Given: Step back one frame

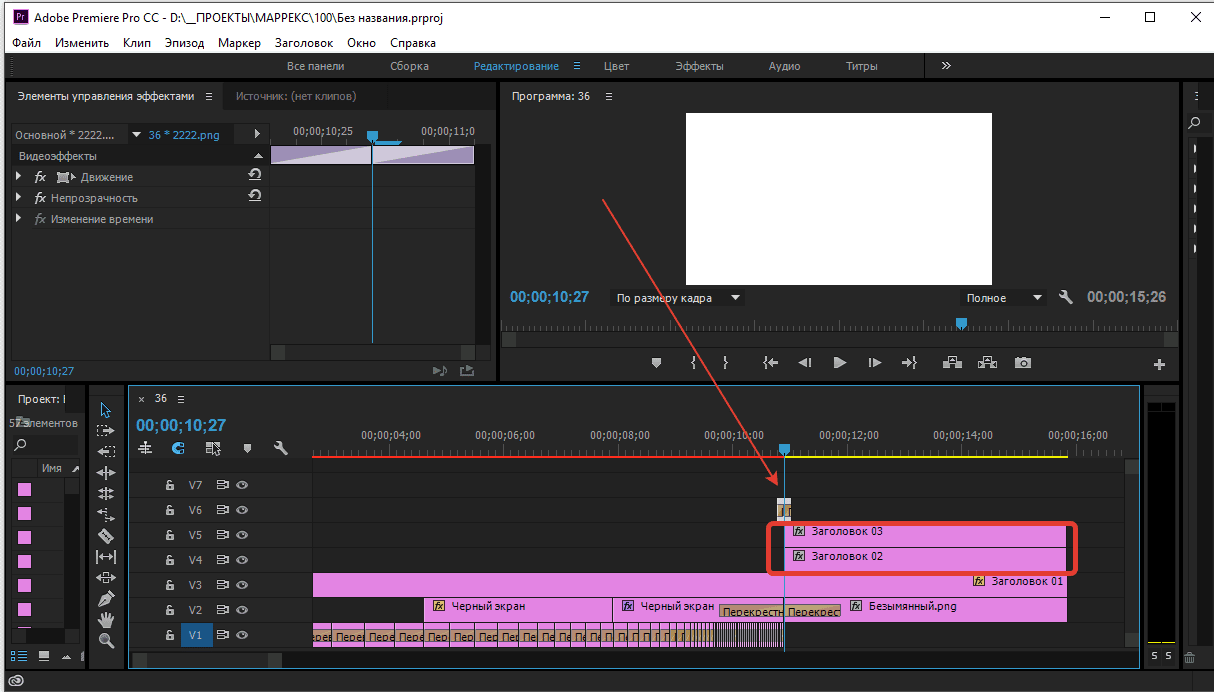Looking at the screenshot, I should 805,363.
